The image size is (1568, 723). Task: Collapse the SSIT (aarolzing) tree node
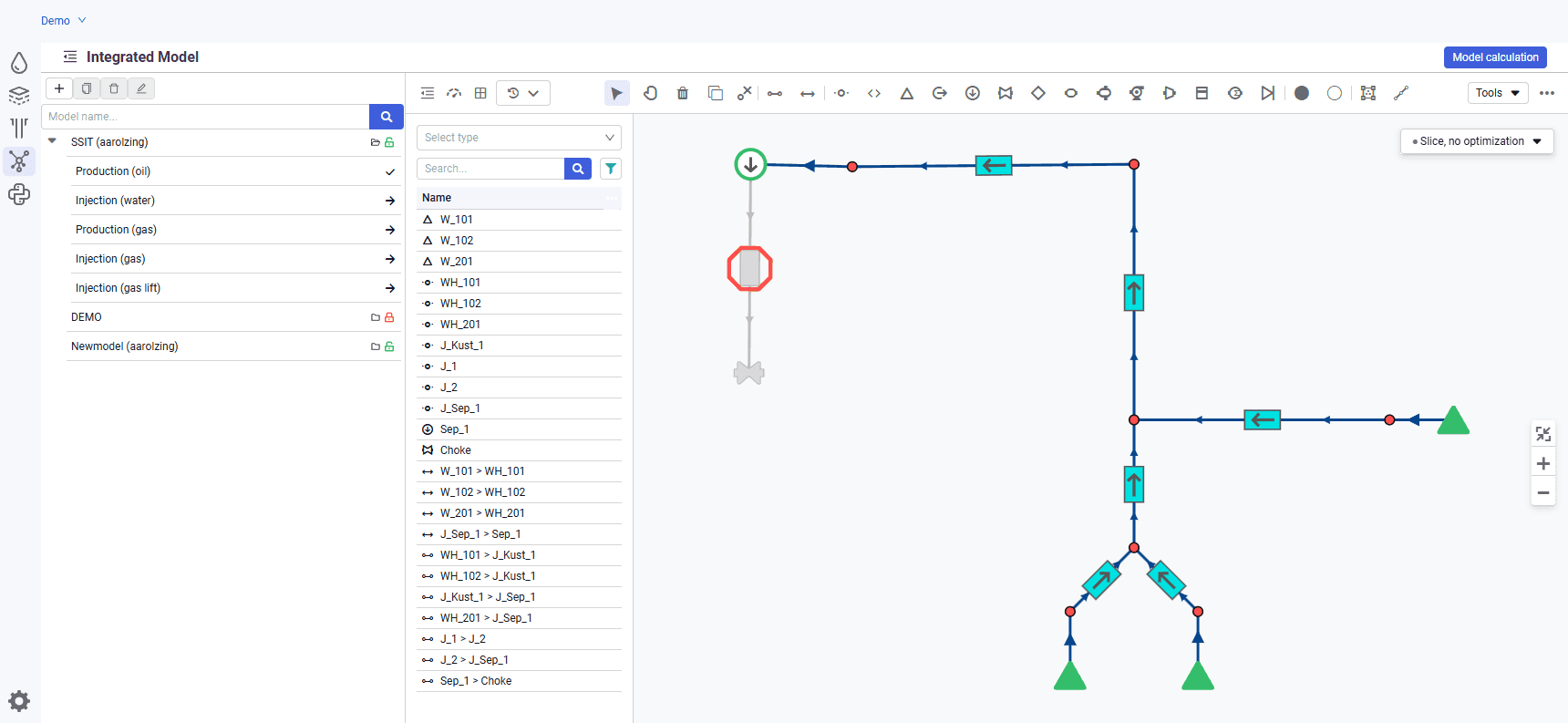52,141
